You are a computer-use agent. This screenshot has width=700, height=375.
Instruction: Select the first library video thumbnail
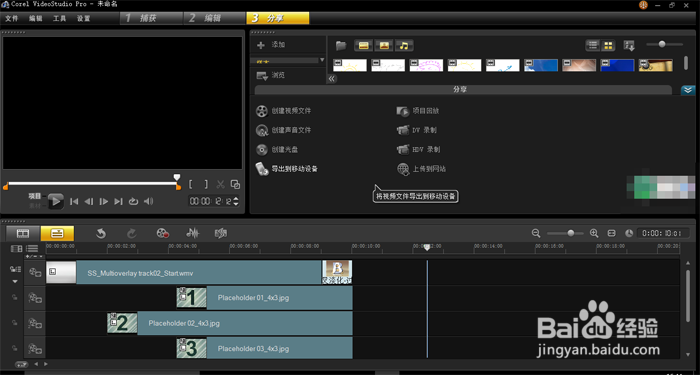click(x=350, y=65)
